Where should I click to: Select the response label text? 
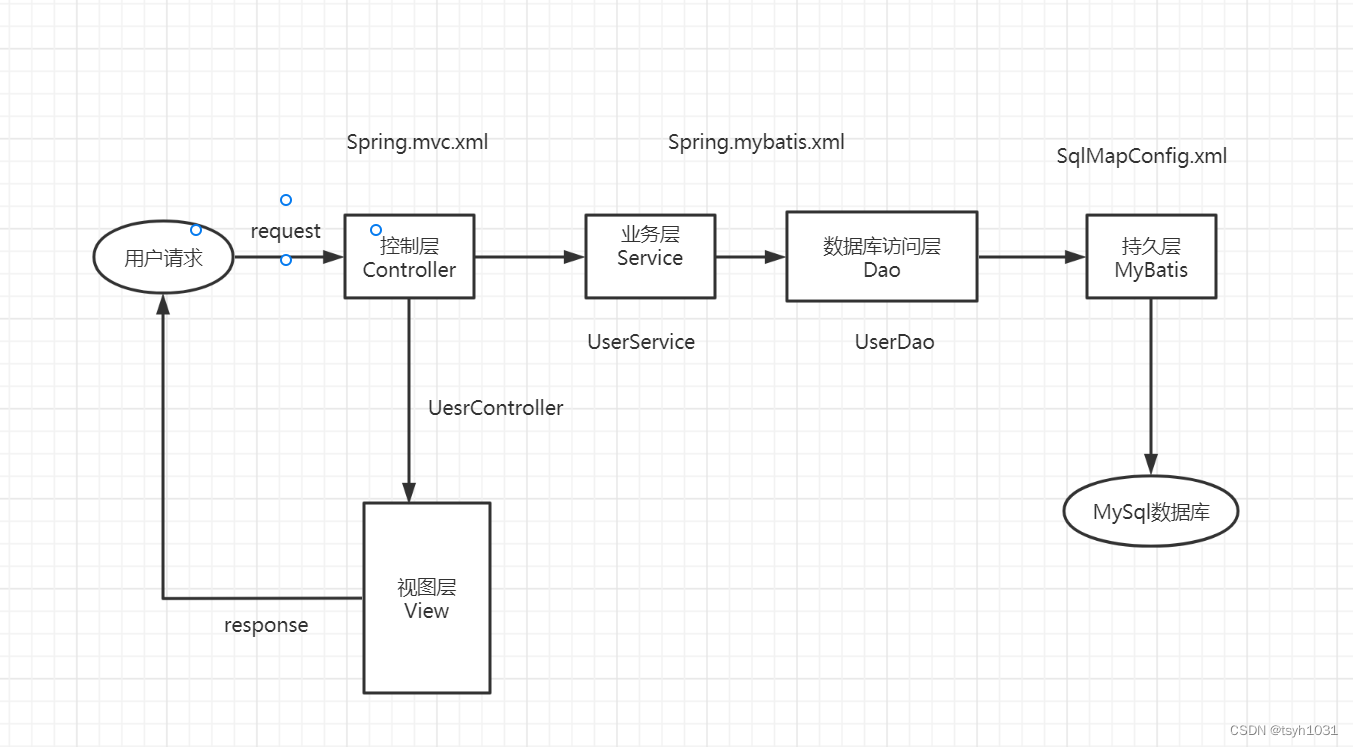click(x=265, y=625)
